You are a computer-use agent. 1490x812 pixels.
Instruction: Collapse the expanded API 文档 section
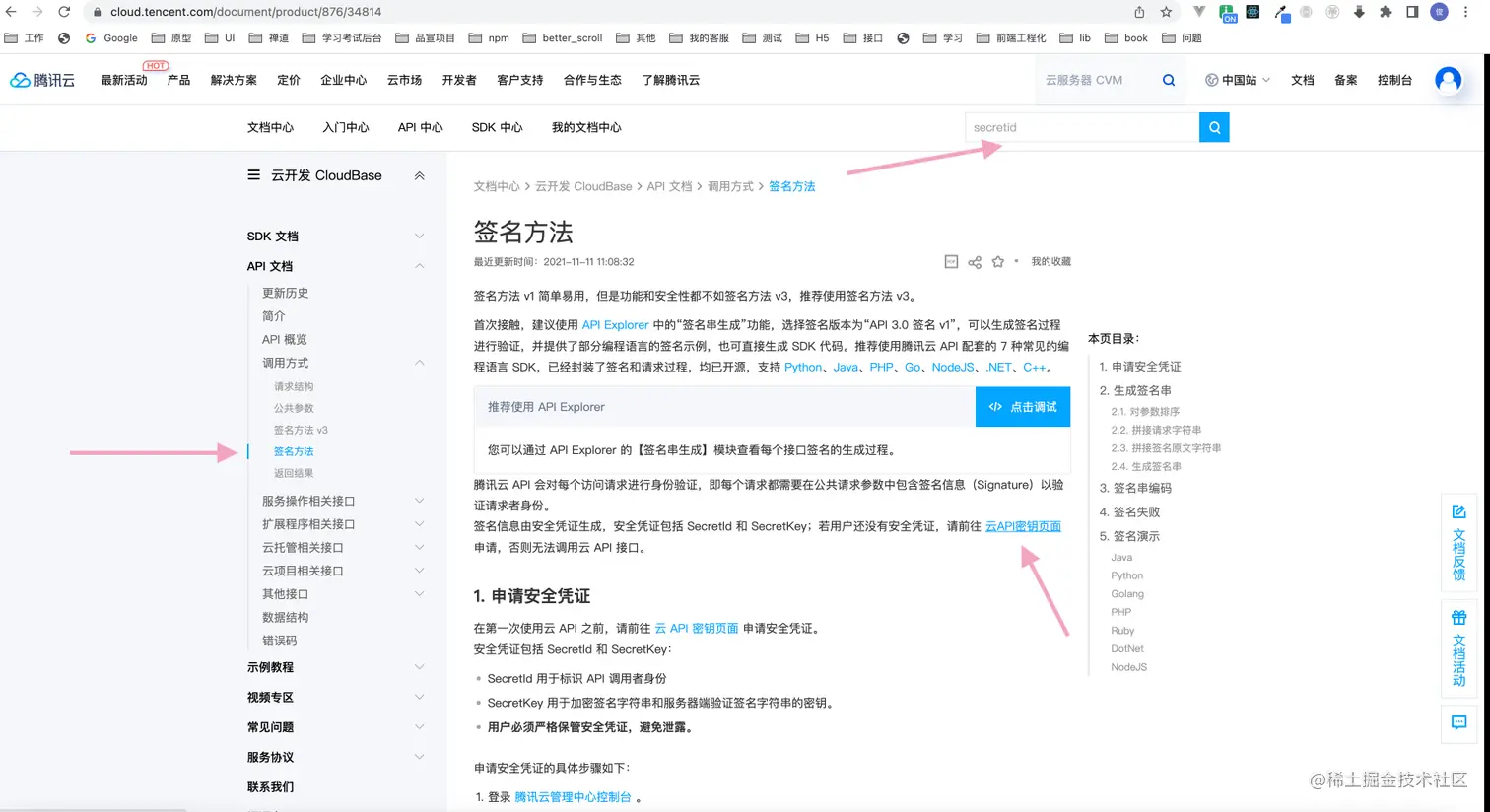coord(419,266)
